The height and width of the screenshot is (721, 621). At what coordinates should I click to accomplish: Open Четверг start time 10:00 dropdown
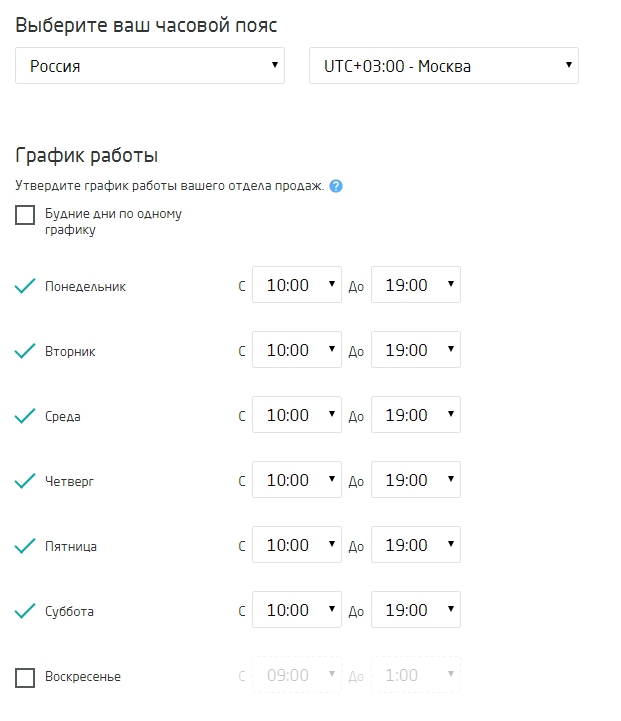(297, 480)
